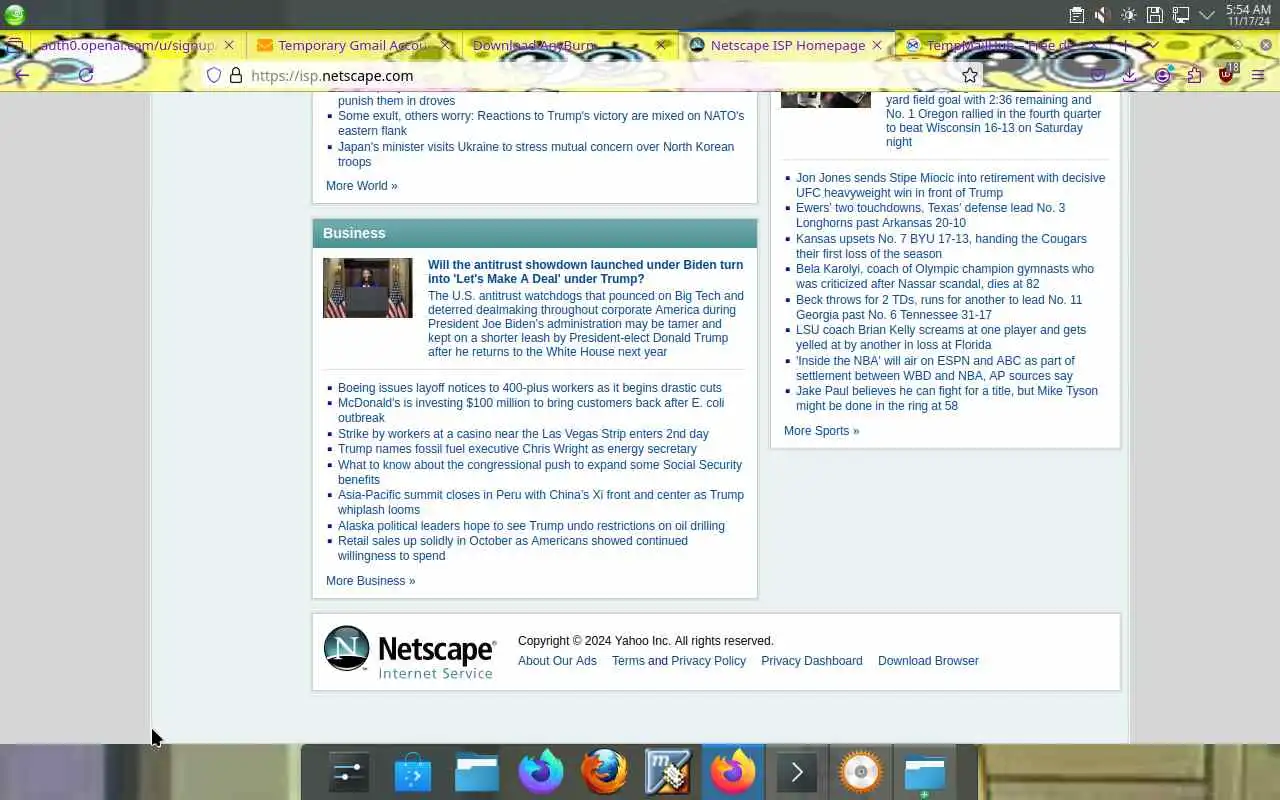Open the Firefox hamburger menu
The width and height of the screenshot is (1280, 800).
tap(1258, 75)
